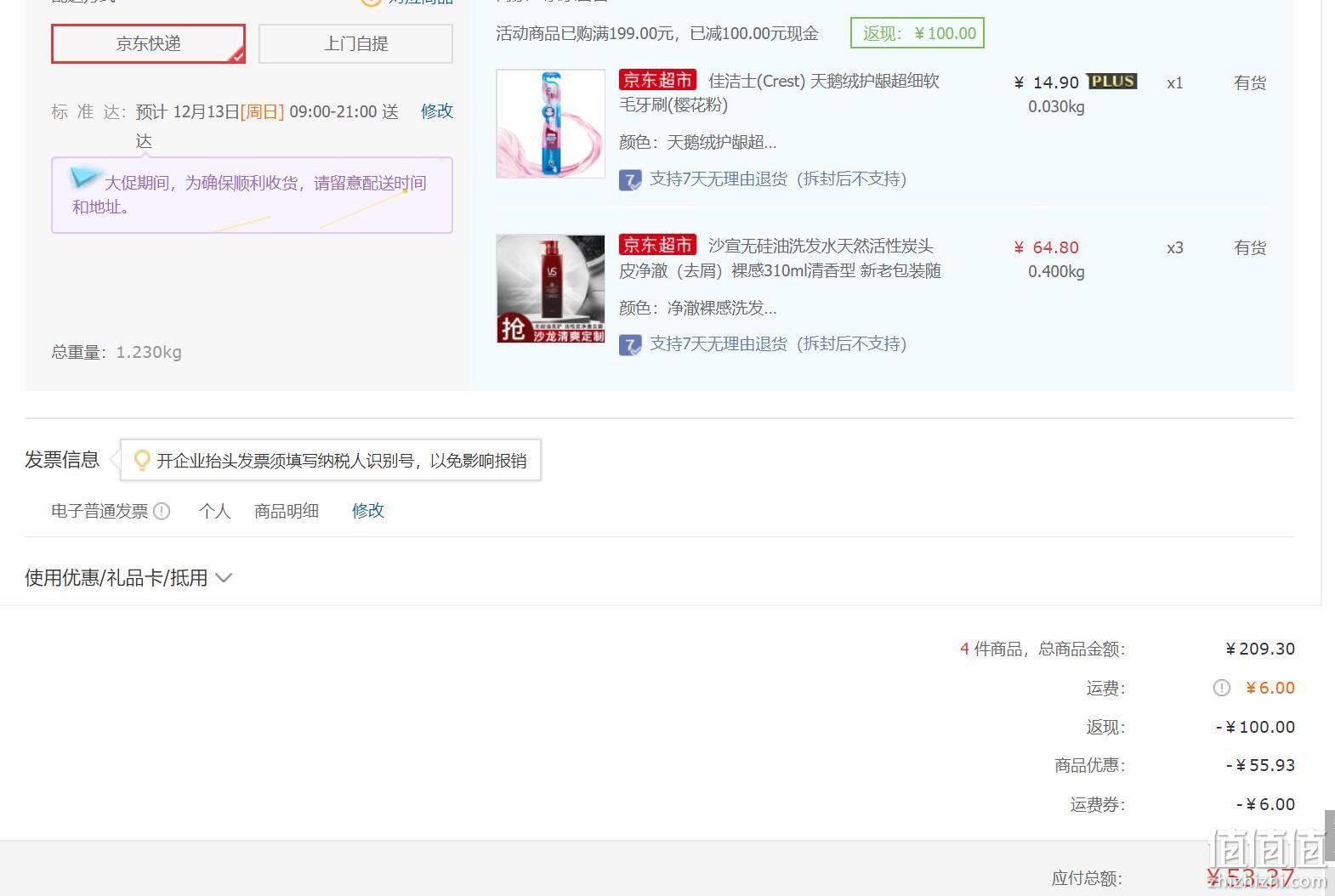Click 京东超市 tag on toothbrush item
Screen dimensions: 1335x896
(x=657, y=81)
